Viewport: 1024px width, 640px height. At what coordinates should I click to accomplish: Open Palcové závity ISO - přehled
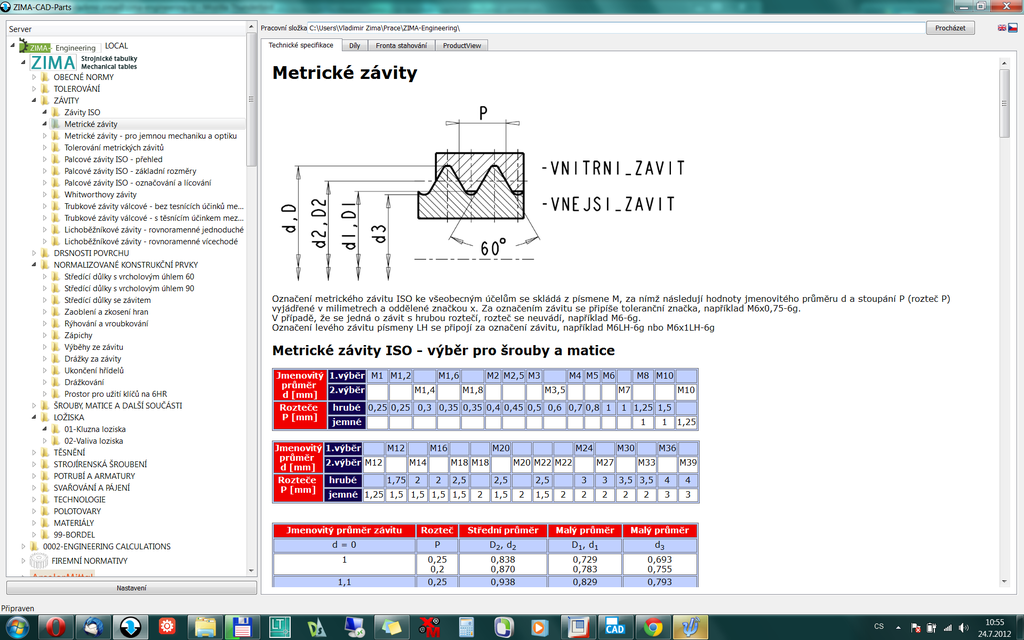tap(113, 159)
